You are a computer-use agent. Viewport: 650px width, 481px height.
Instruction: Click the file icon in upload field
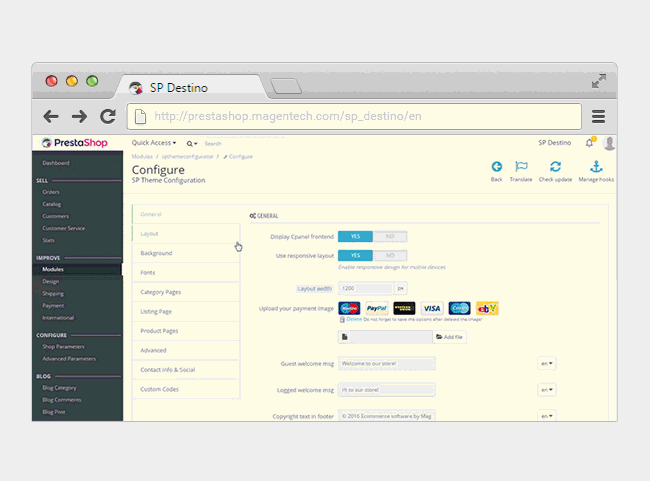click(x=344, y=337)
